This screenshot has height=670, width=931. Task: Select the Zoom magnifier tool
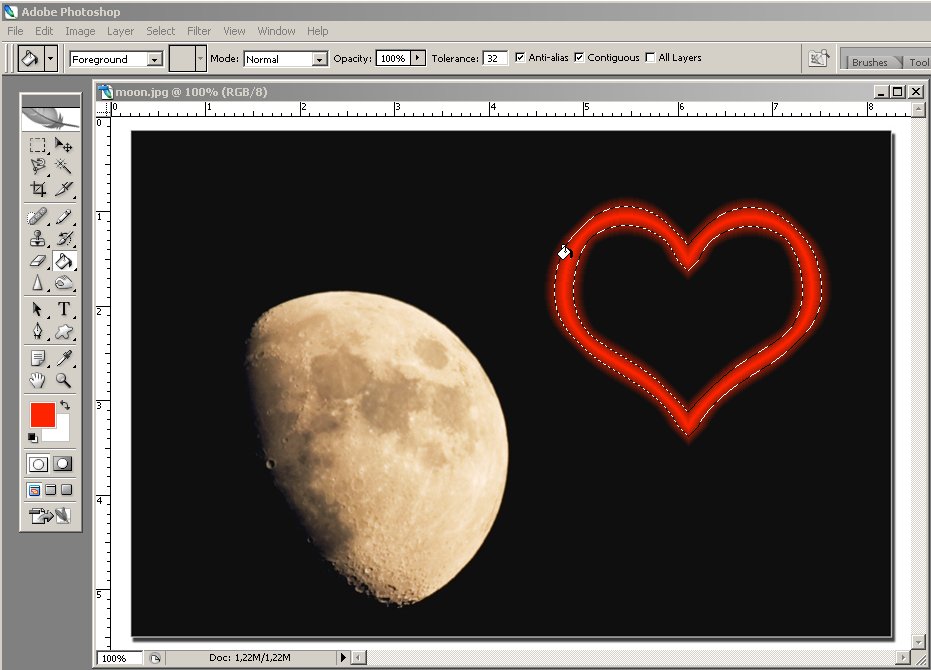pyautogui.click(x=64, y=380)
